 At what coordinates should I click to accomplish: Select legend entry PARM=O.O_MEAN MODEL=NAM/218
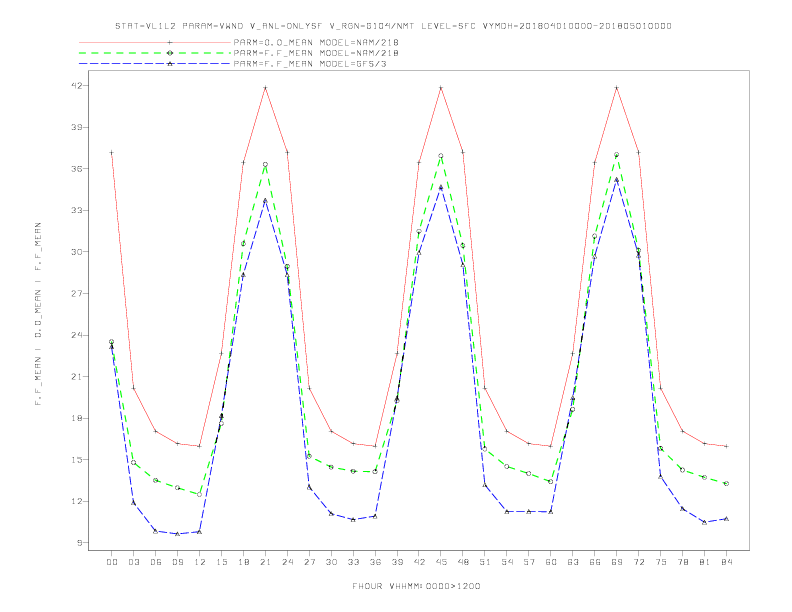click(x=316, y=42)
